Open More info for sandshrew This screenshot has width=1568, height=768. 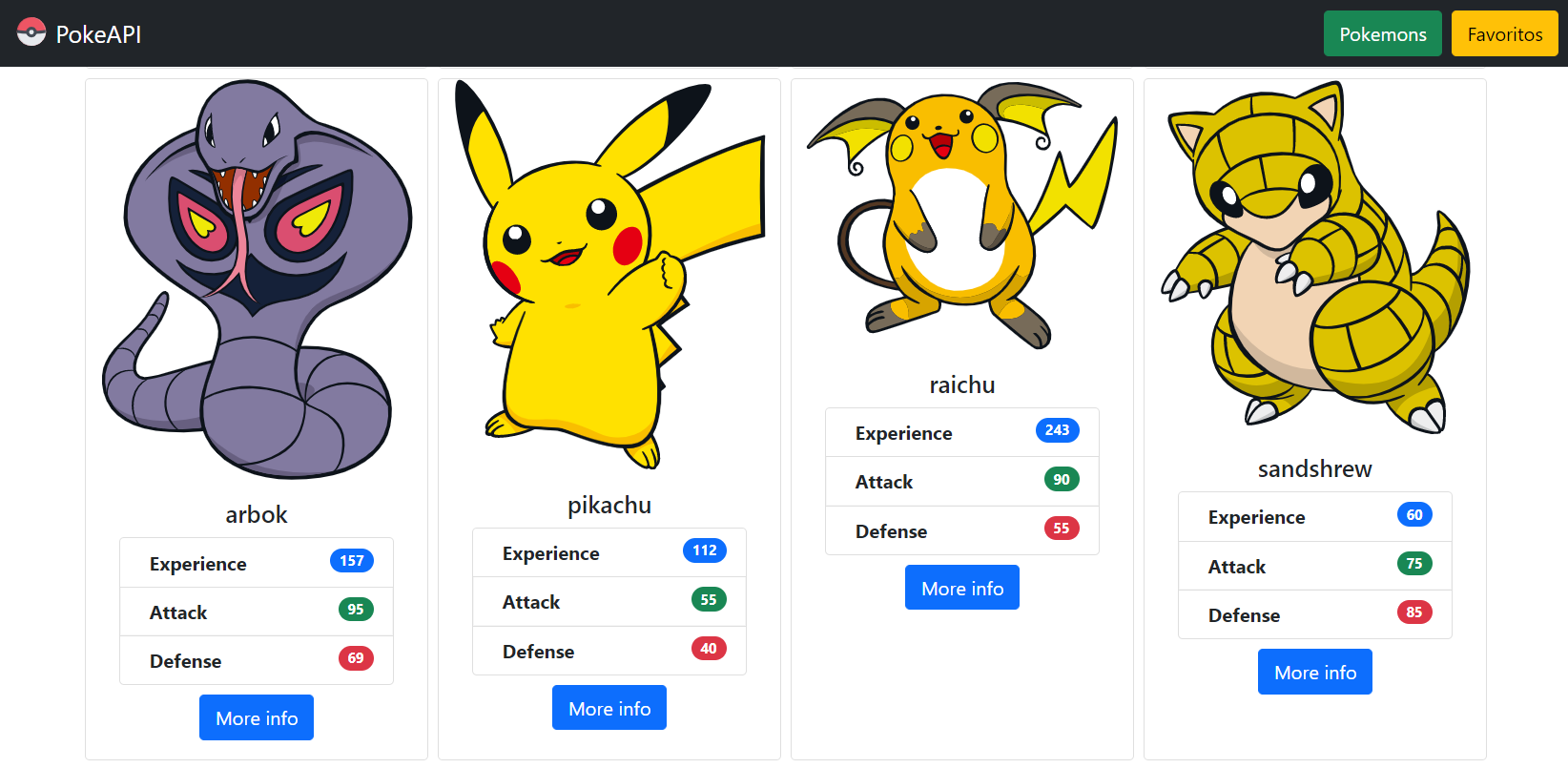pyautogui.click(x=1315, y=672)
